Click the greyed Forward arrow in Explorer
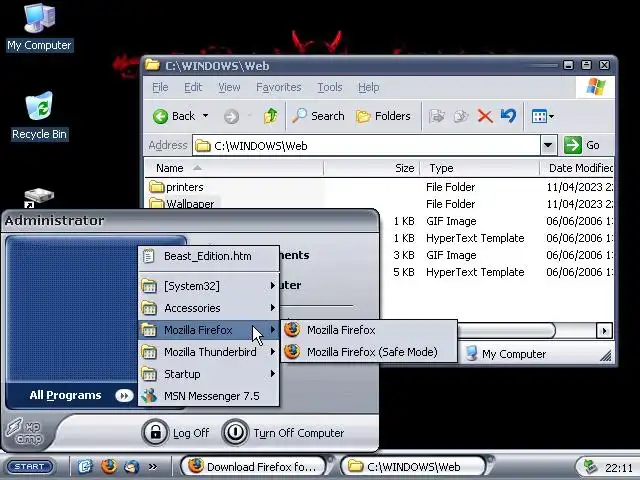The width and height of the screenshot is (640, 480). point(231,117)
